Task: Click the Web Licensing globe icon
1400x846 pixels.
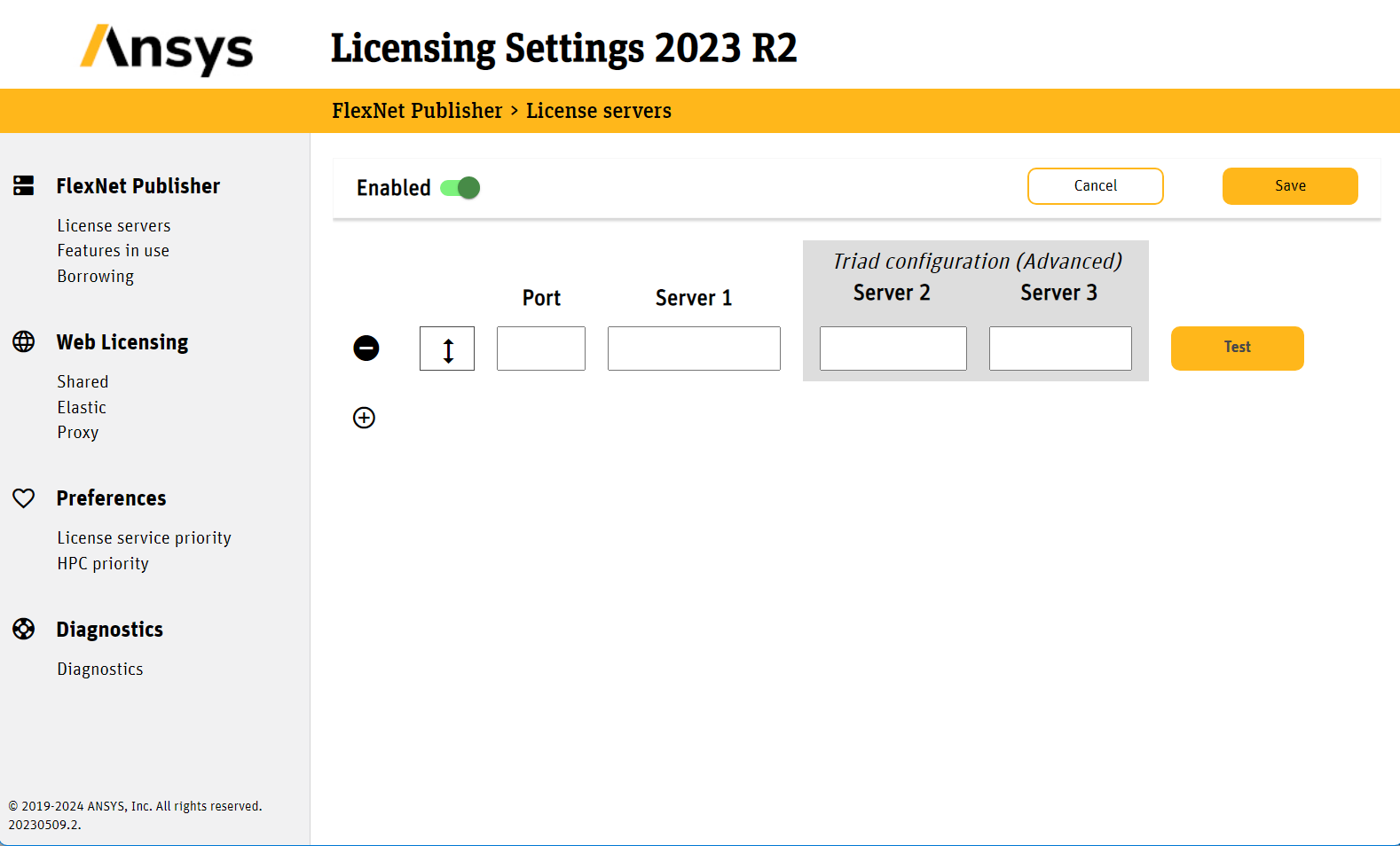Action: tap(24, 341)
